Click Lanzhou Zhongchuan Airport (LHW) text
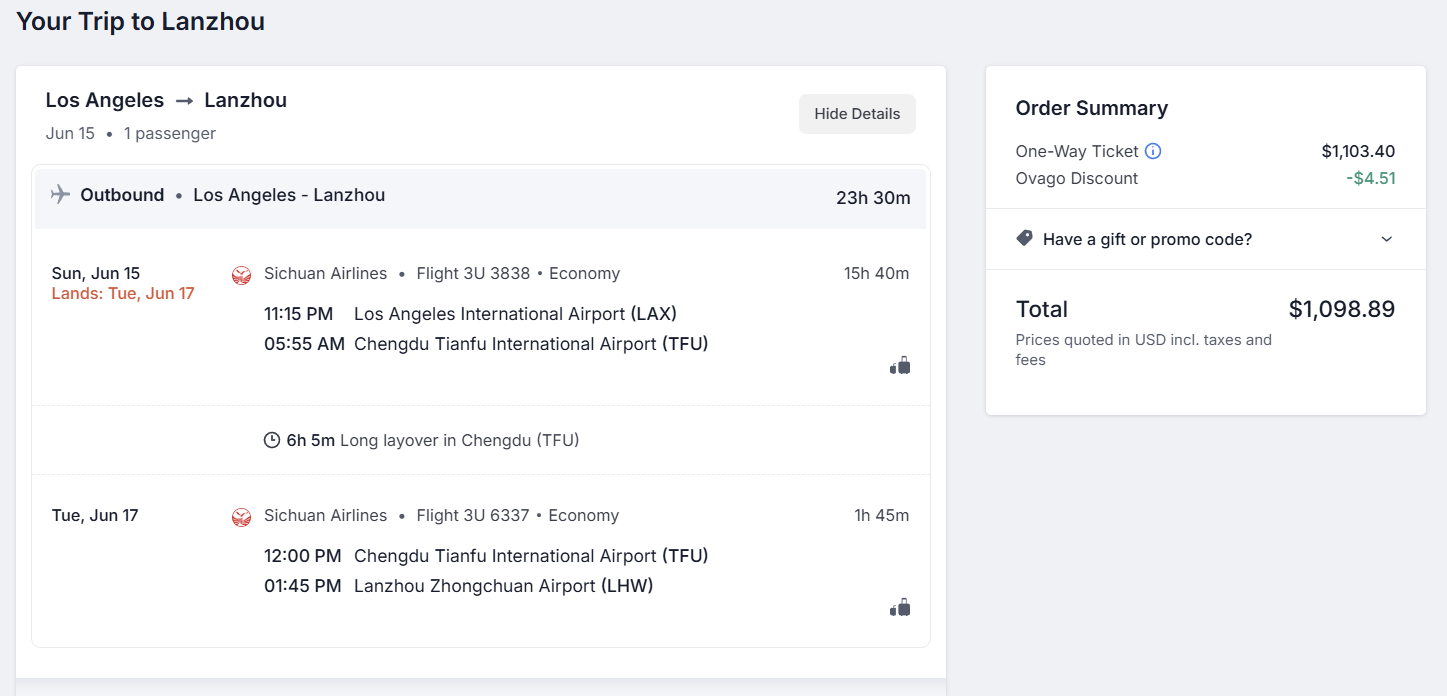This screenshot has height=696, width=1447. click(503, 586)
